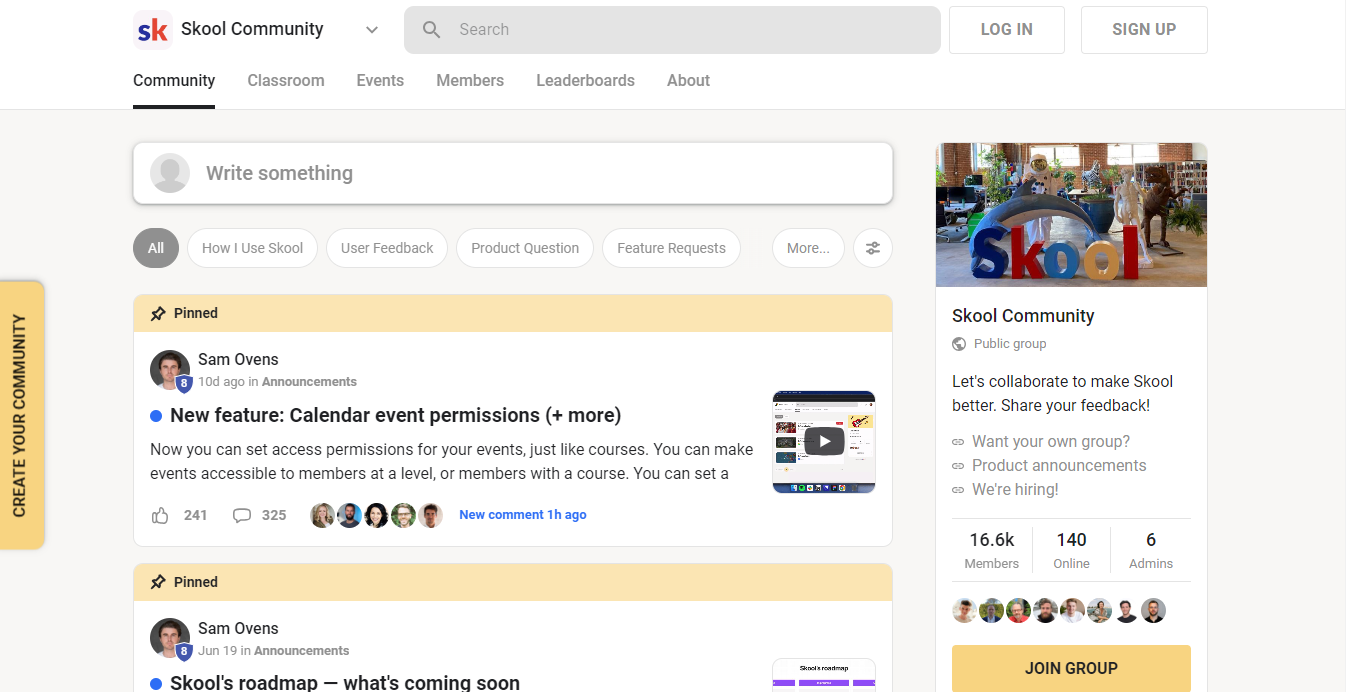Open New comment 1h ago link
This screenshot has width=1346, height=692.
[523, 515]
